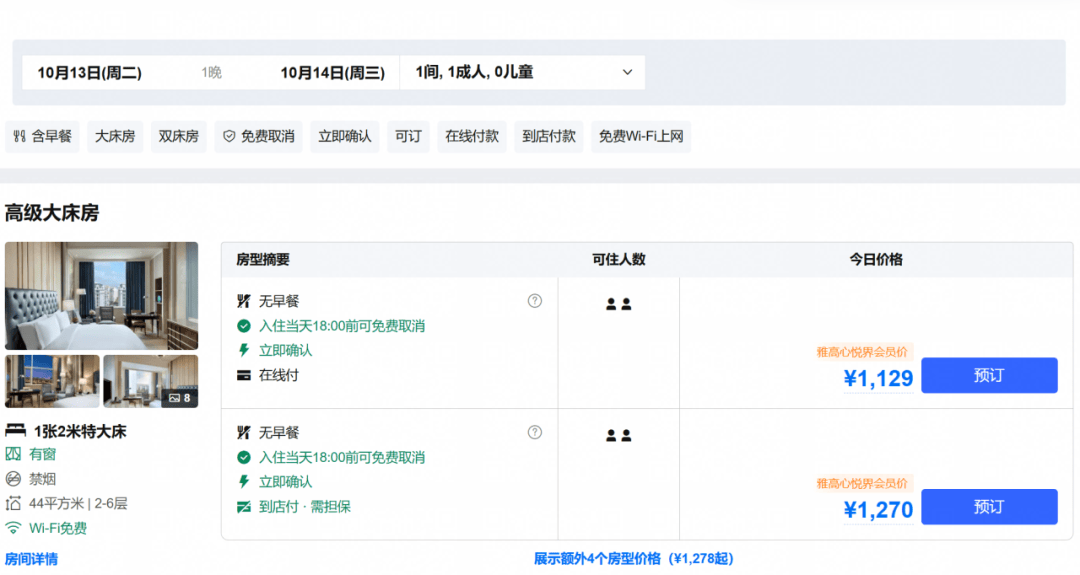
Task: Click the lightning icon in 到店付 rate
Action: [x=244, y=482]
